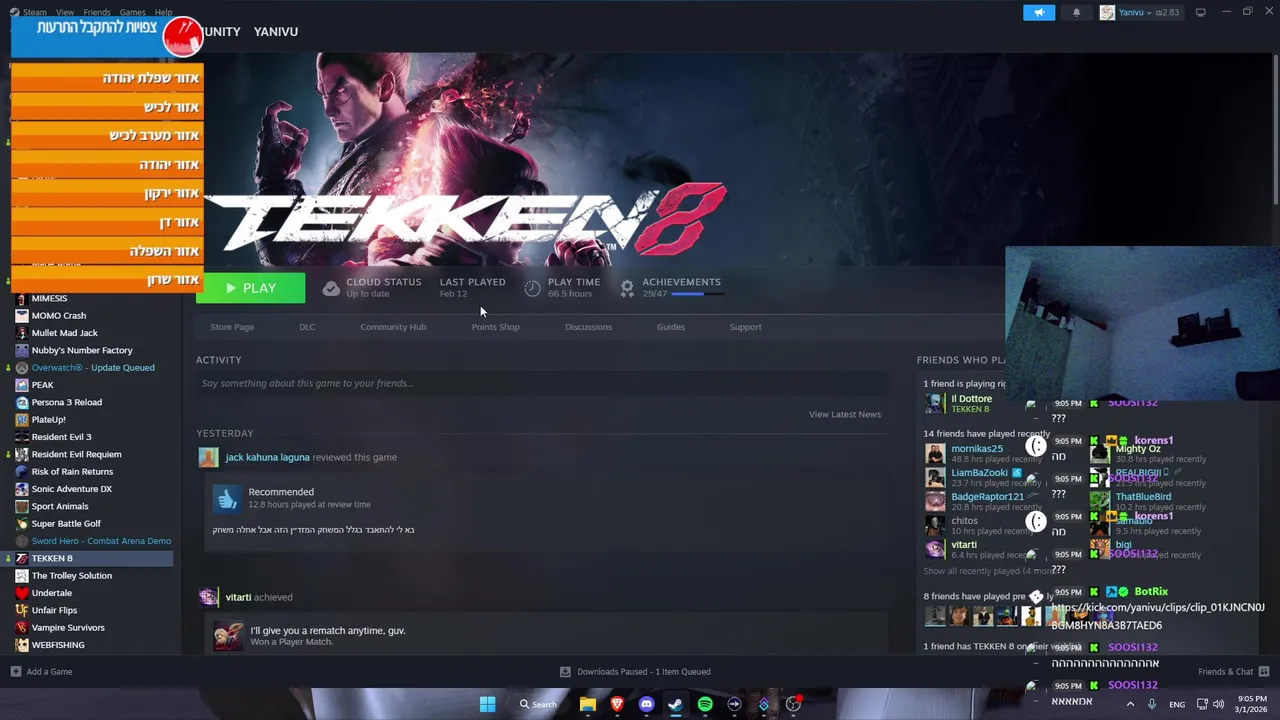This screenshot has width=1280, height=720.
Task: Click the Overwatch logo icon in library
Action: pyautogui.click(x=22, y=368)
